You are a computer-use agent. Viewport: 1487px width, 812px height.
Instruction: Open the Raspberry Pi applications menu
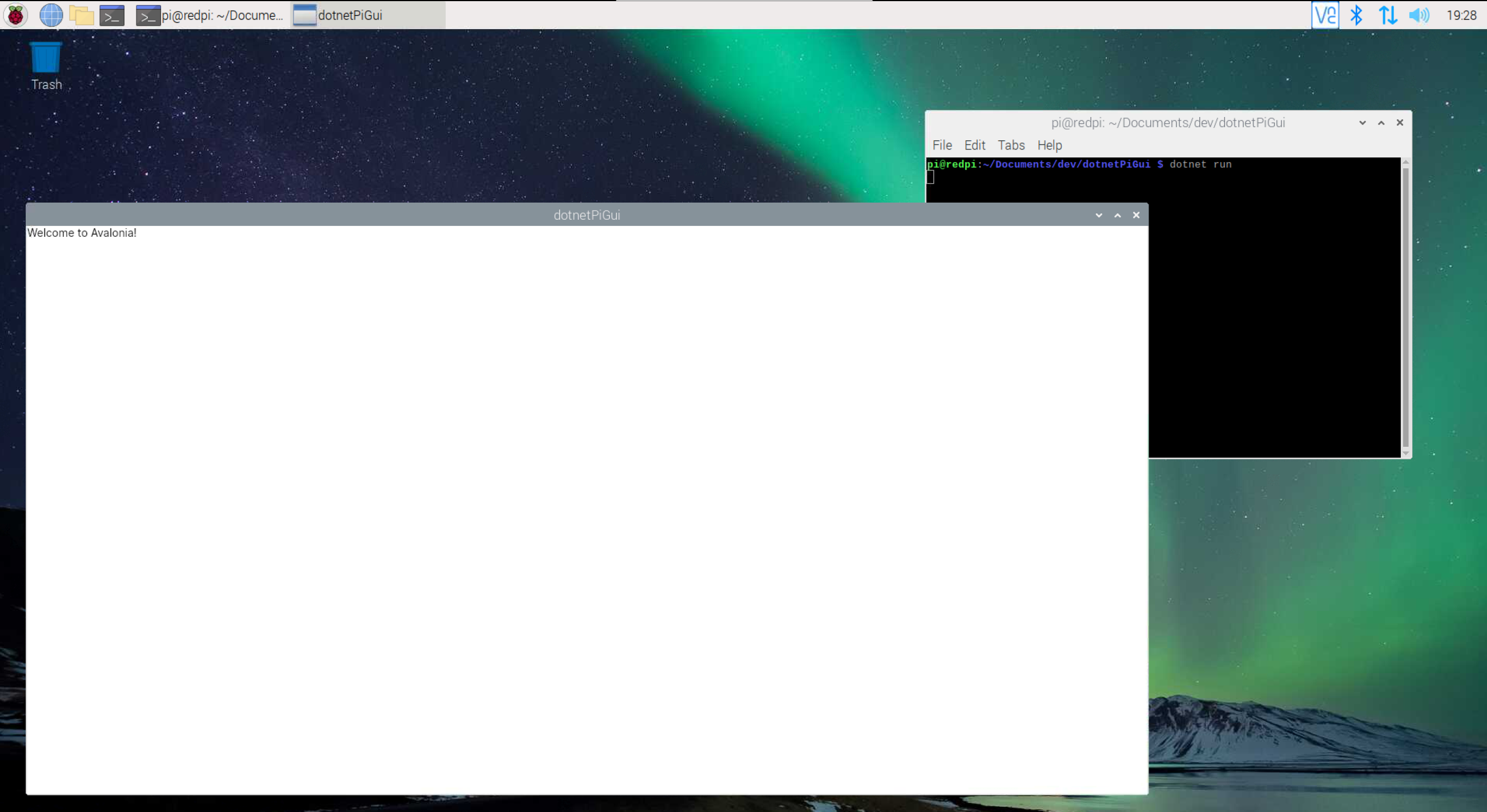(x=15, y=15)
